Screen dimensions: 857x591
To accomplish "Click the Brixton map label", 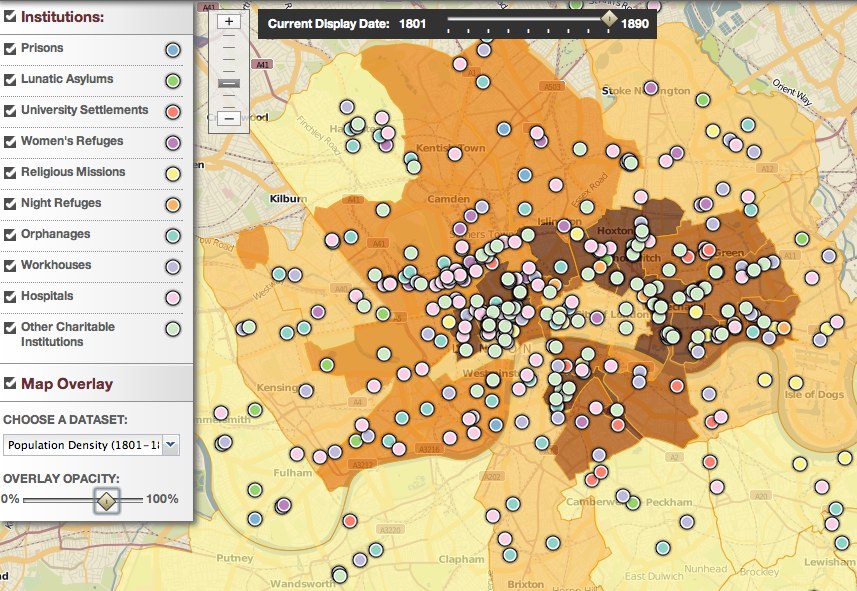I will point(525,584).
